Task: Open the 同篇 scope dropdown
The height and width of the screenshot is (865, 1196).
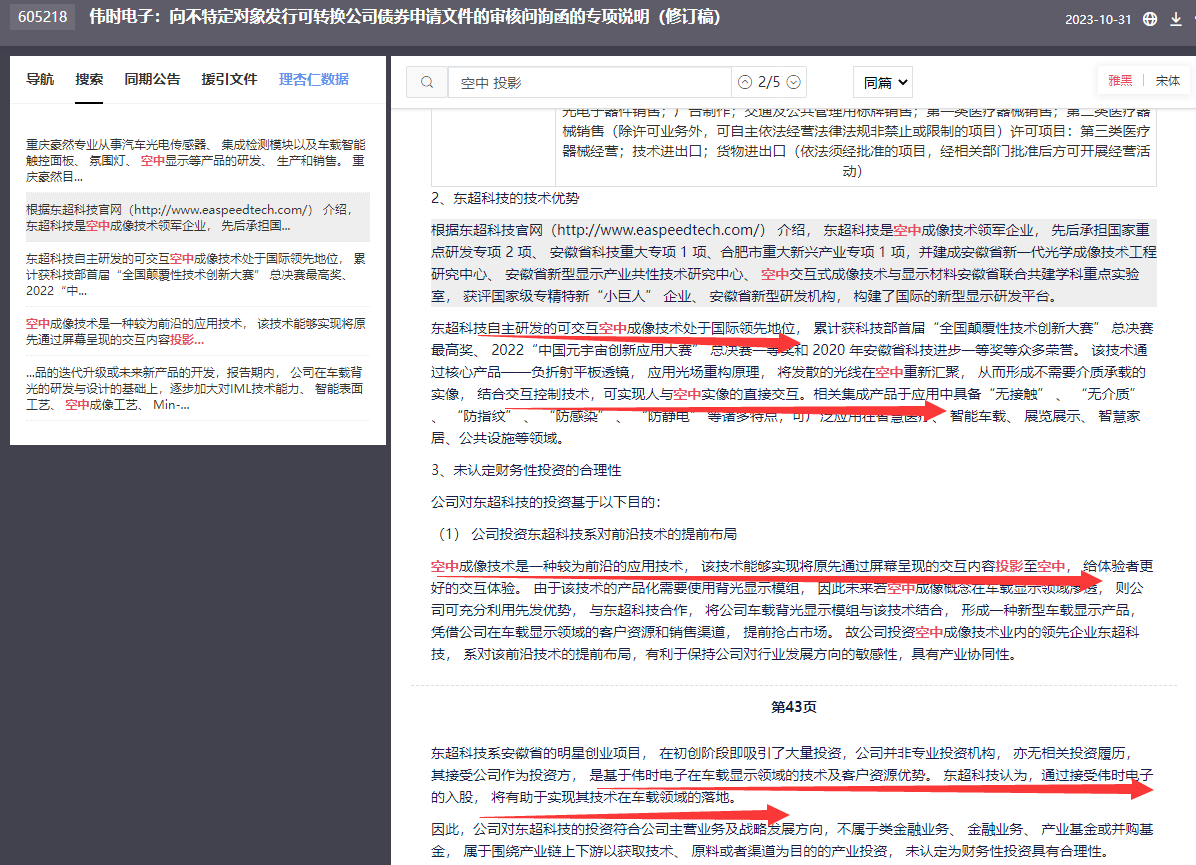Action: click(883, 82)
